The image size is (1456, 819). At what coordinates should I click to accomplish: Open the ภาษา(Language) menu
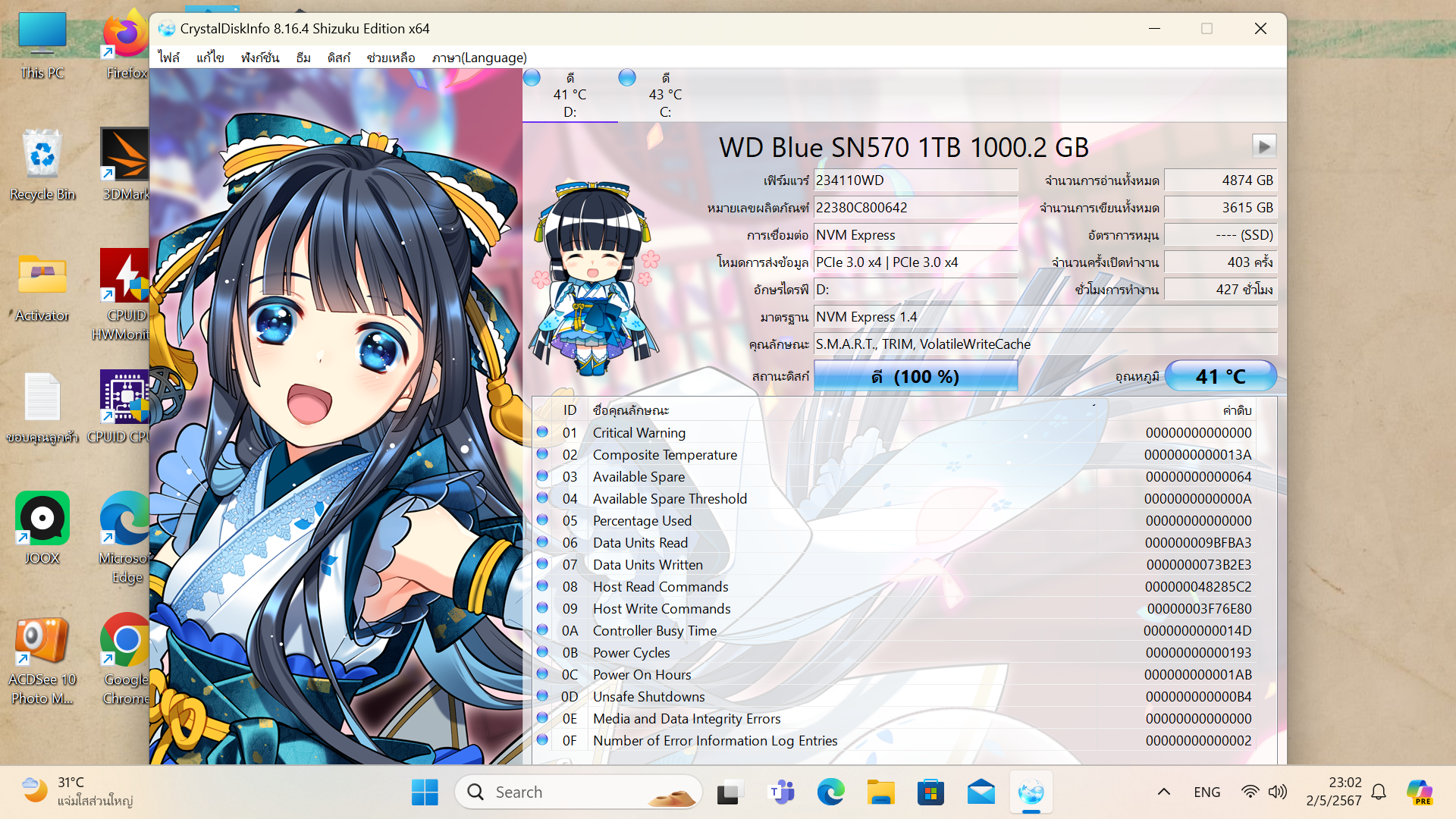click(479, 58)
